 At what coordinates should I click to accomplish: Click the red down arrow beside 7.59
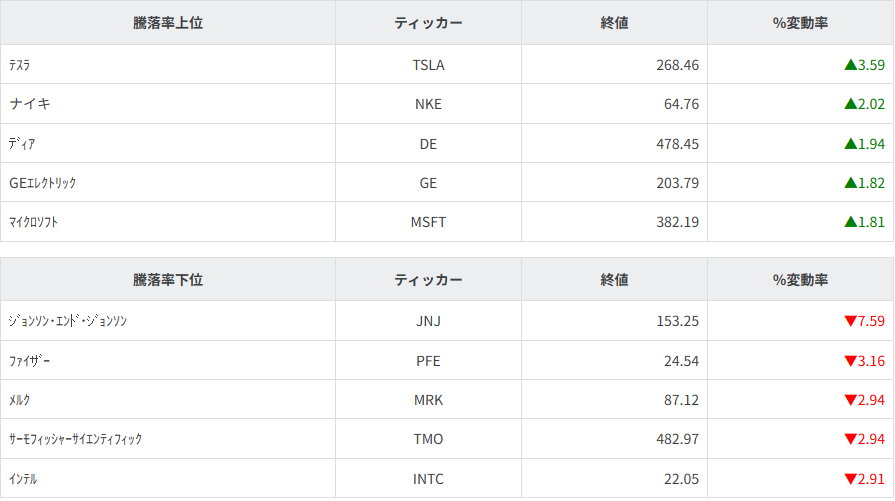[850, 322]
